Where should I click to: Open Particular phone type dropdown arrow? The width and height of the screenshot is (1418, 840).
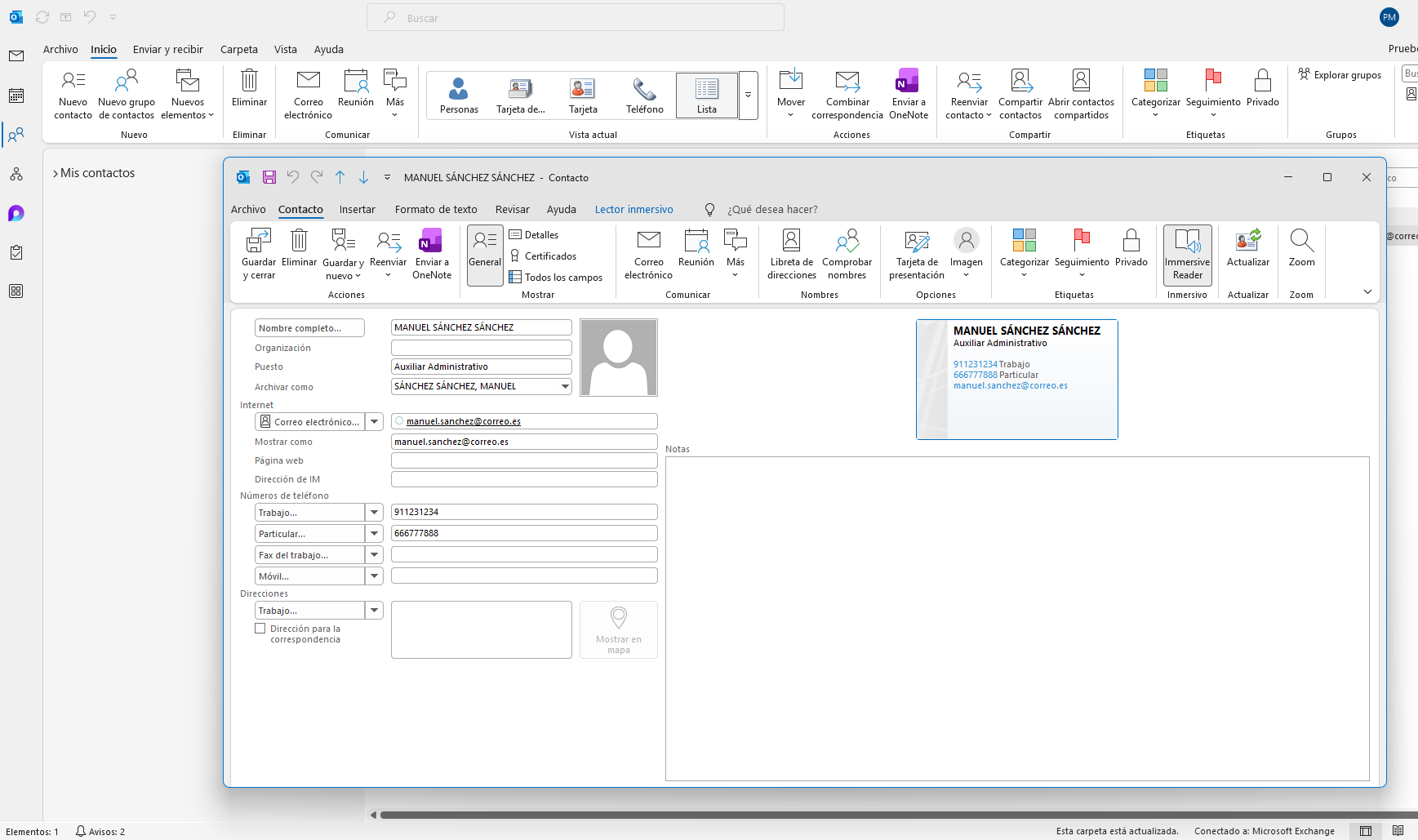tap(374, 534)
